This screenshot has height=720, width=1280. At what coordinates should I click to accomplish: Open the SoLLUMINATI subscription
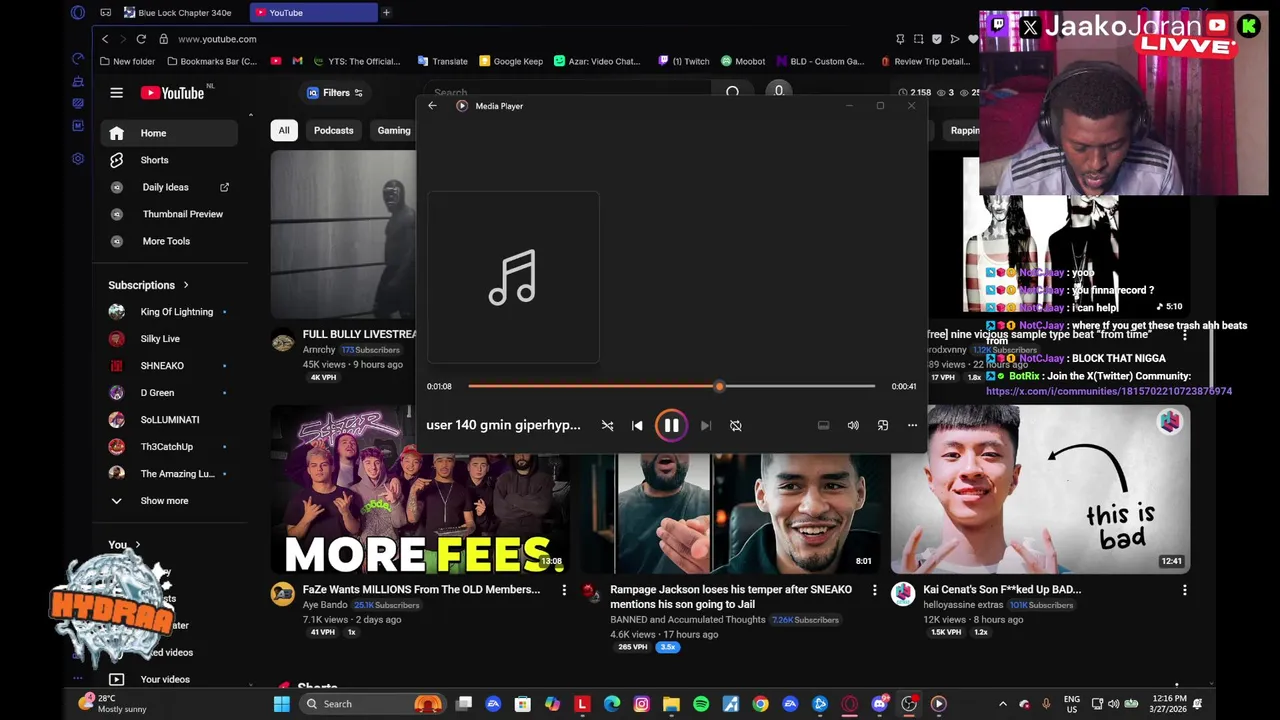tap(169, 420)
